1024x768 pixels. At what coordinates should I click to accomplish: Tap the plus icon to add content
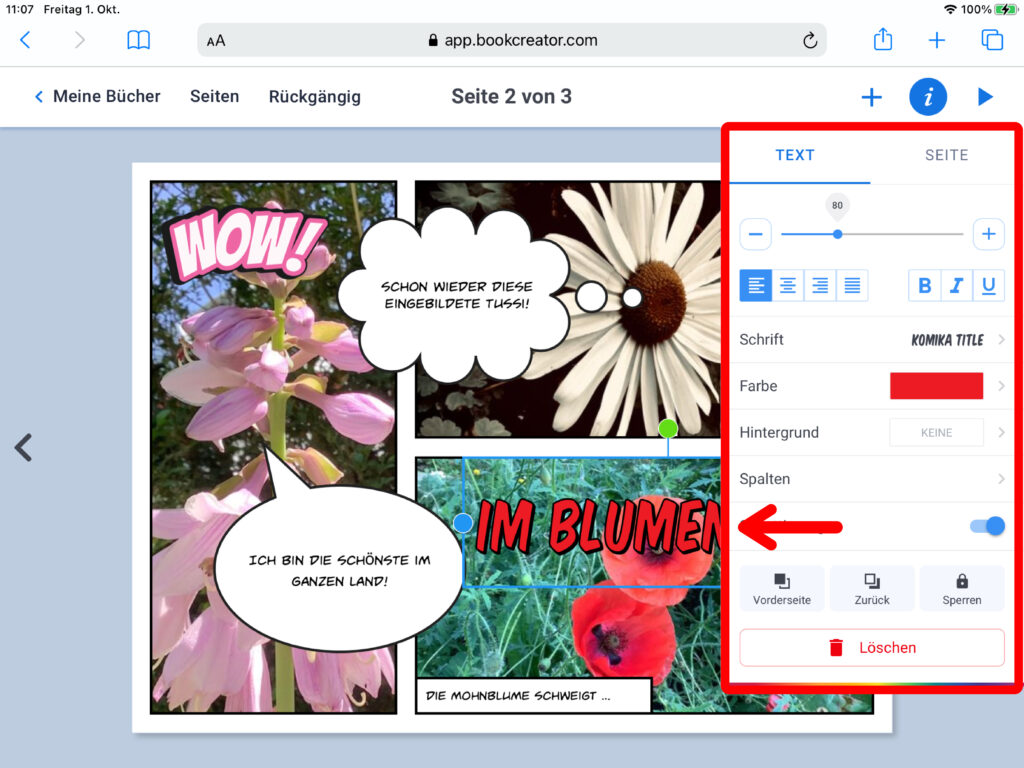[871, 97]
